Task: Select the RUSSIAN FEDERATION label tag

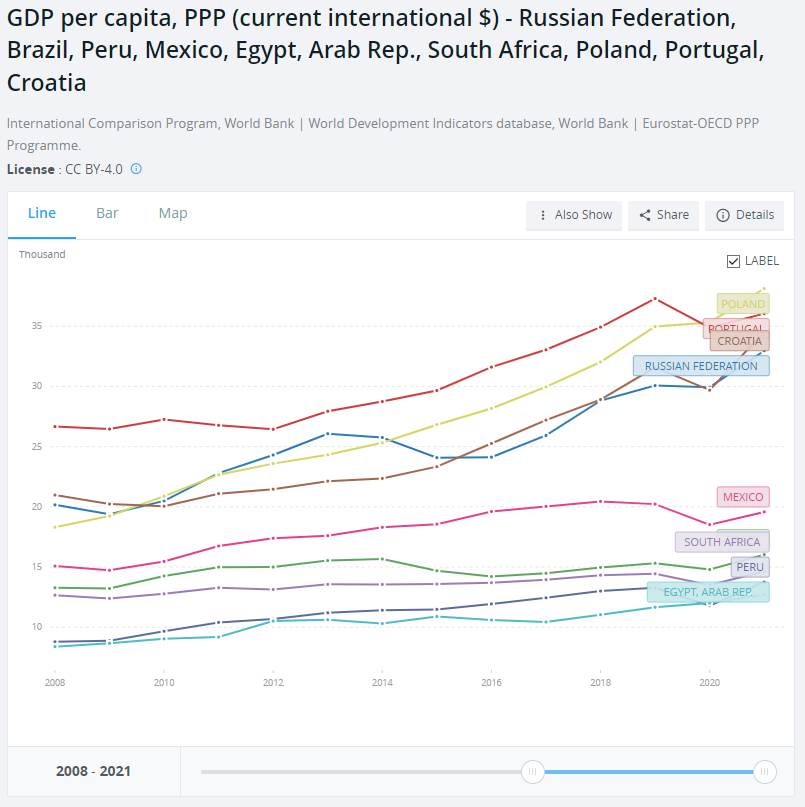Action: [x=701, y=366]
